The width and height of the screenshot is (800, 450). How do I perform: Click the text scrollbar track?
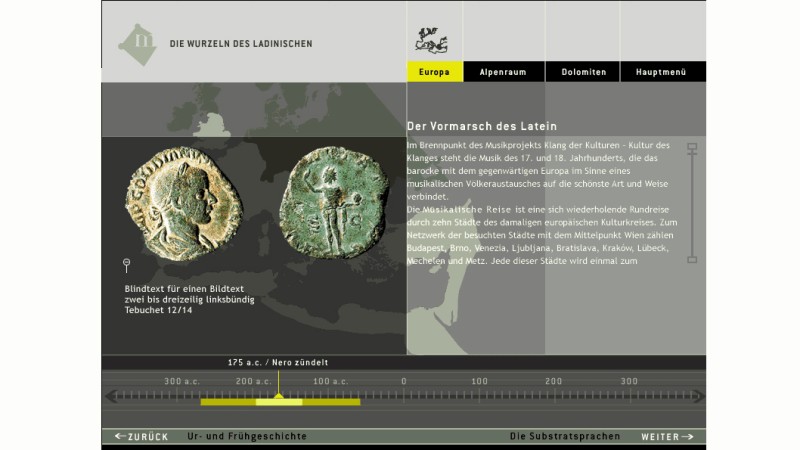click(691, 203)
